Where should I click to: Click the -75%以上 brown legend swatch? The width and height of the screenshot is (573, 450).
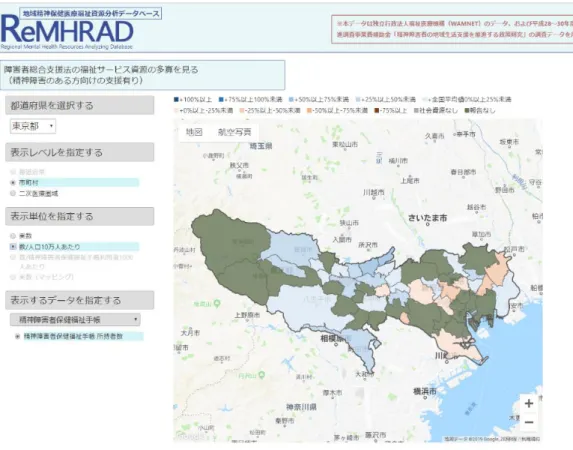click(376, 110)
